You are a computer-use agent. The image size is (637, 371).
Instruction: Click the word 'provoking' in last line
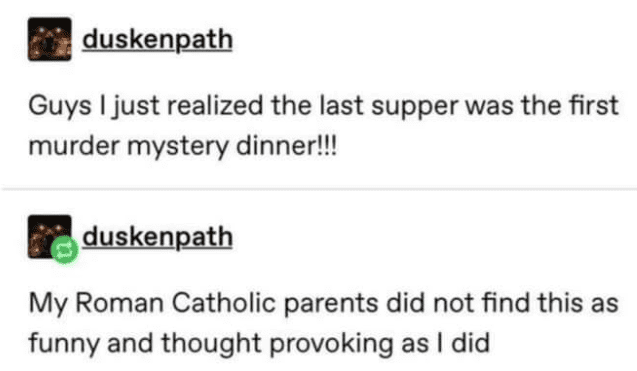coord(331,345)
